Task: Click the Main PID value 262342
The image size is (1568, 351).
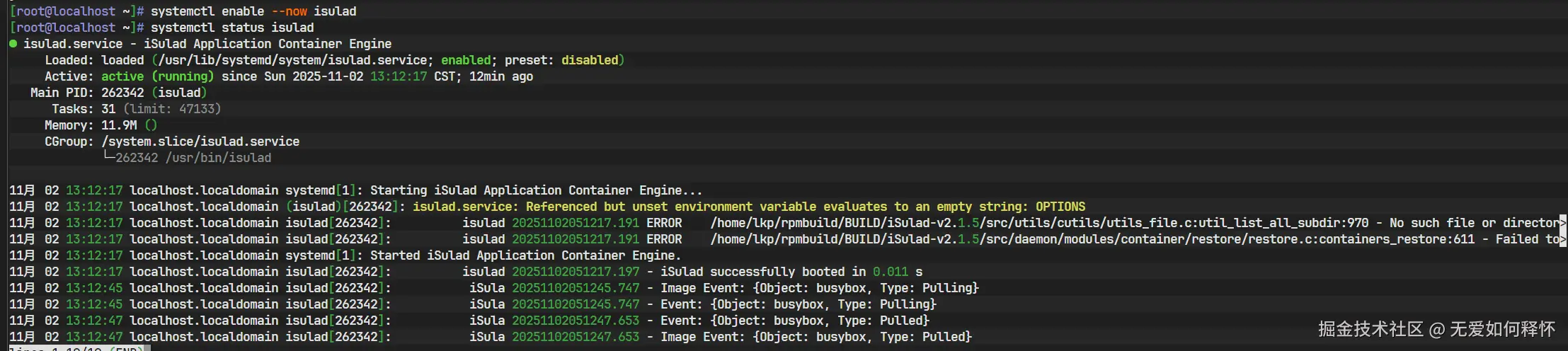Action: click(x=122, y=93)
